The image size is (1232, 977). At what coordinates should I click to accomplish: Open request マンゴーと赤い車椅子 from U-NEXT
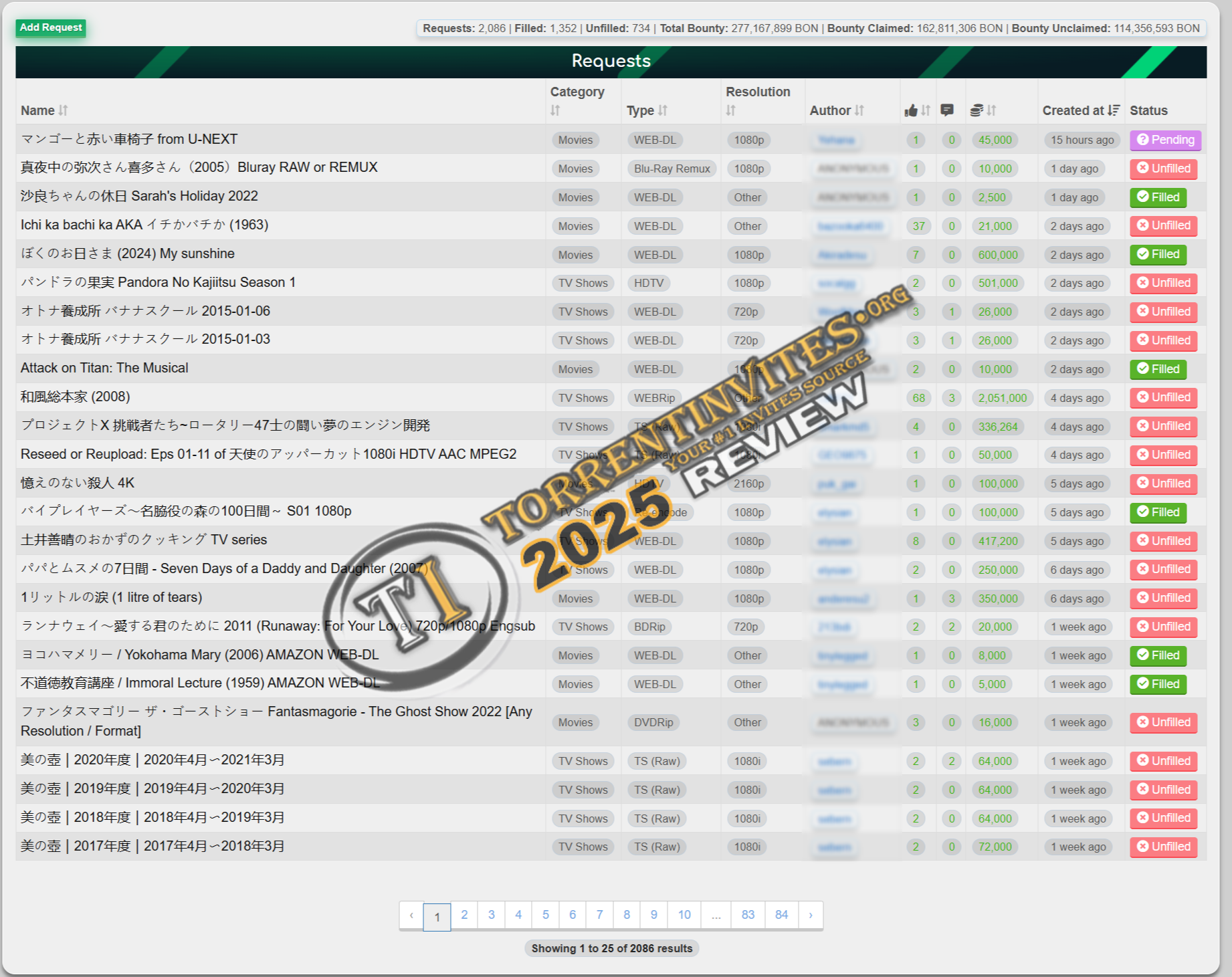[129, 139]
